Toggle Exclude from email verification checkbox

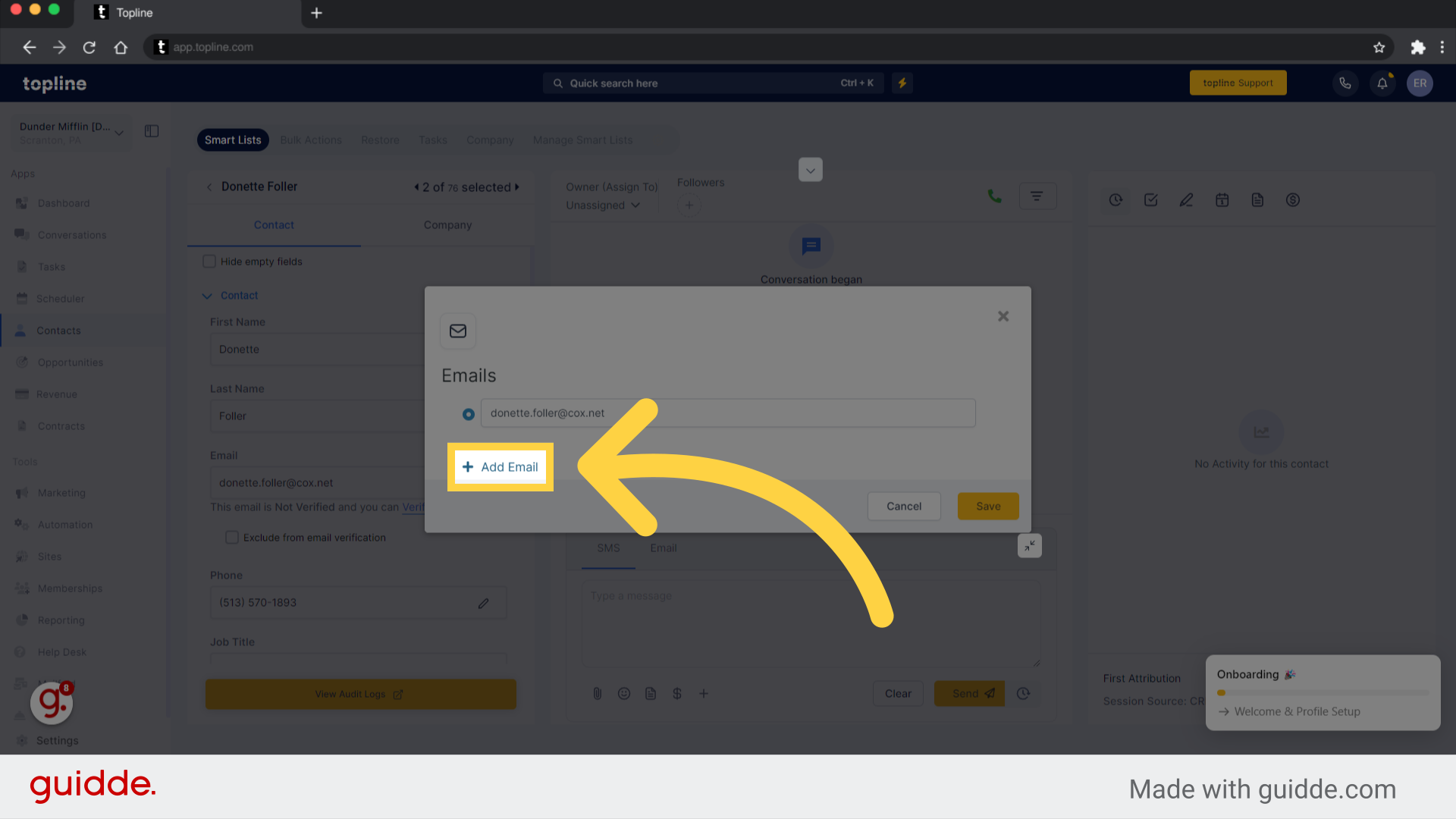point(231,537)
